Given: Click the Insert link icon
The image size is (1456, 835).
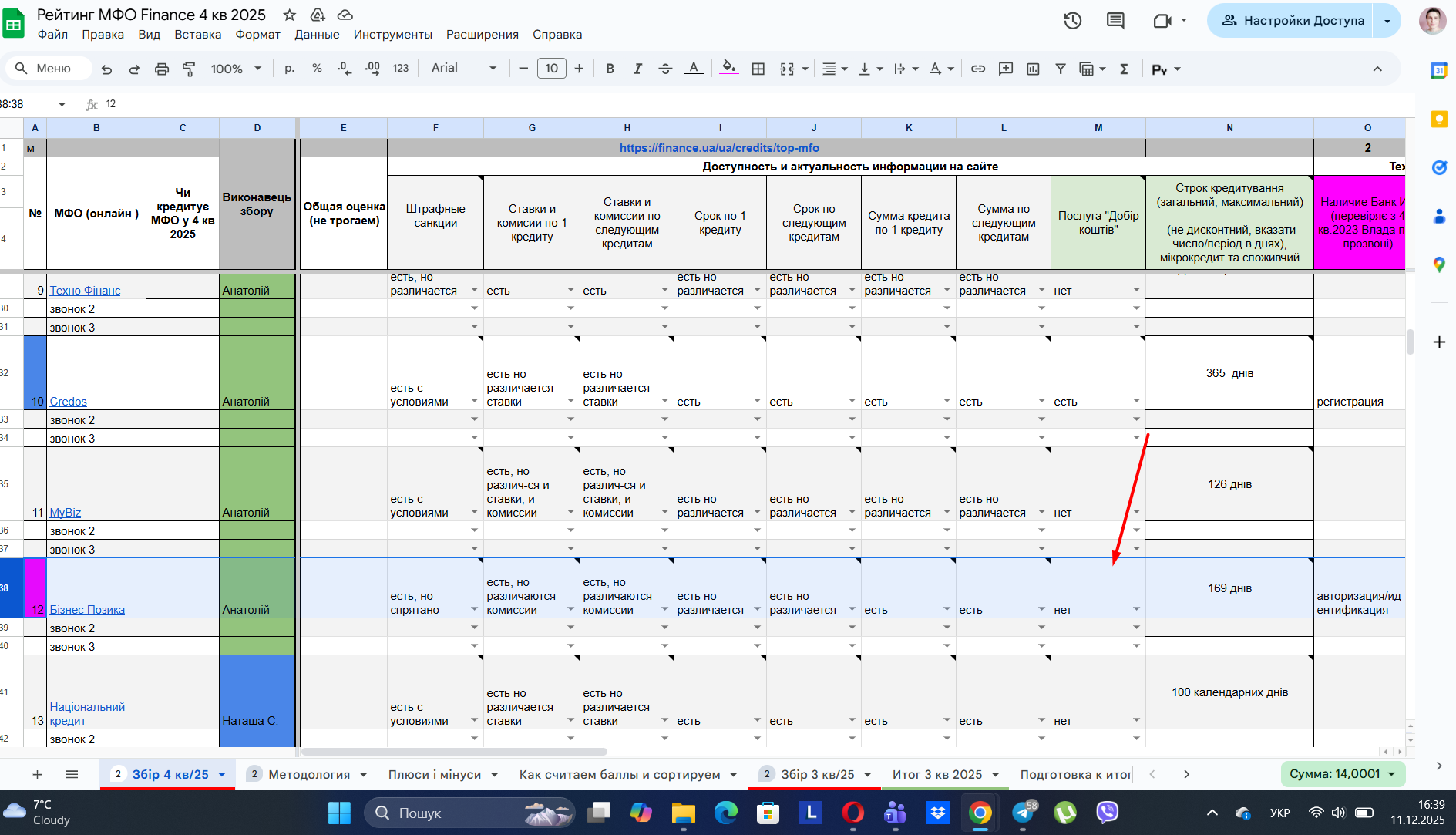Looking at the screenshot, I should 977,69.
